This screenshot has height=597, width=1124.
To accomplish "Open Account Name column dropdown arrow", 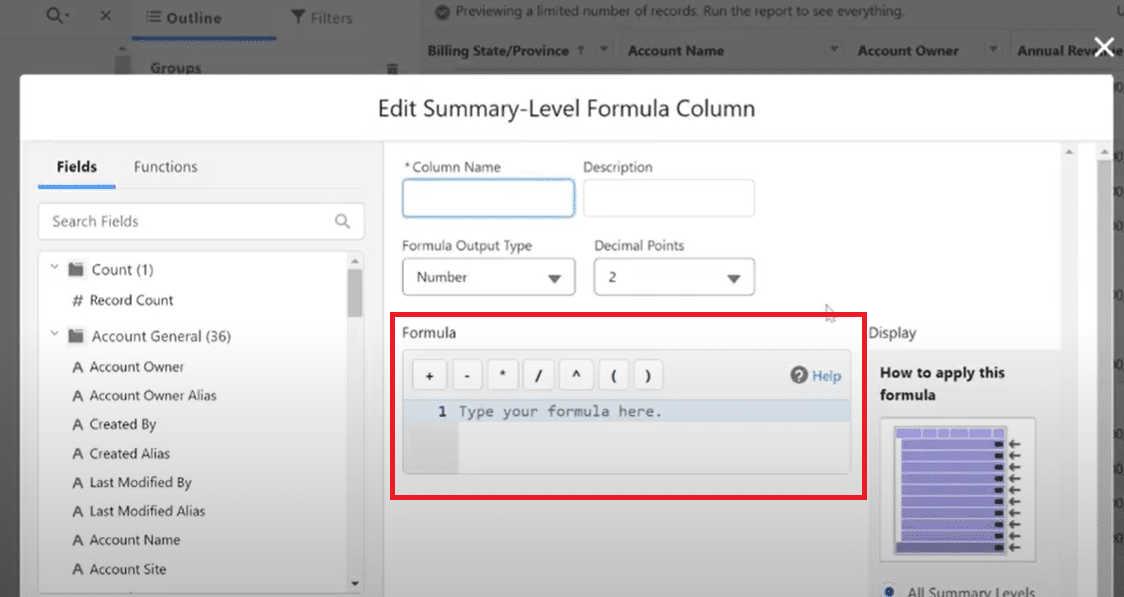I will pyautogui.click(x=834, y=49).
